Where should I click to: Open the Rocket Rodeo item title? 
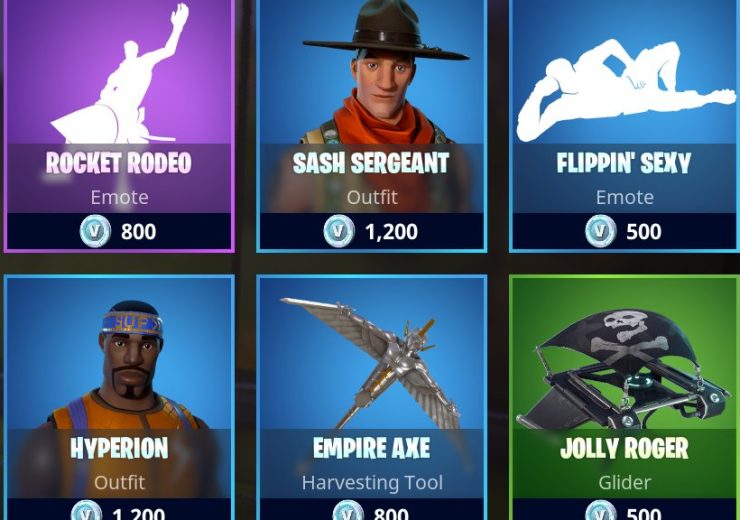(x=119, y=163)
